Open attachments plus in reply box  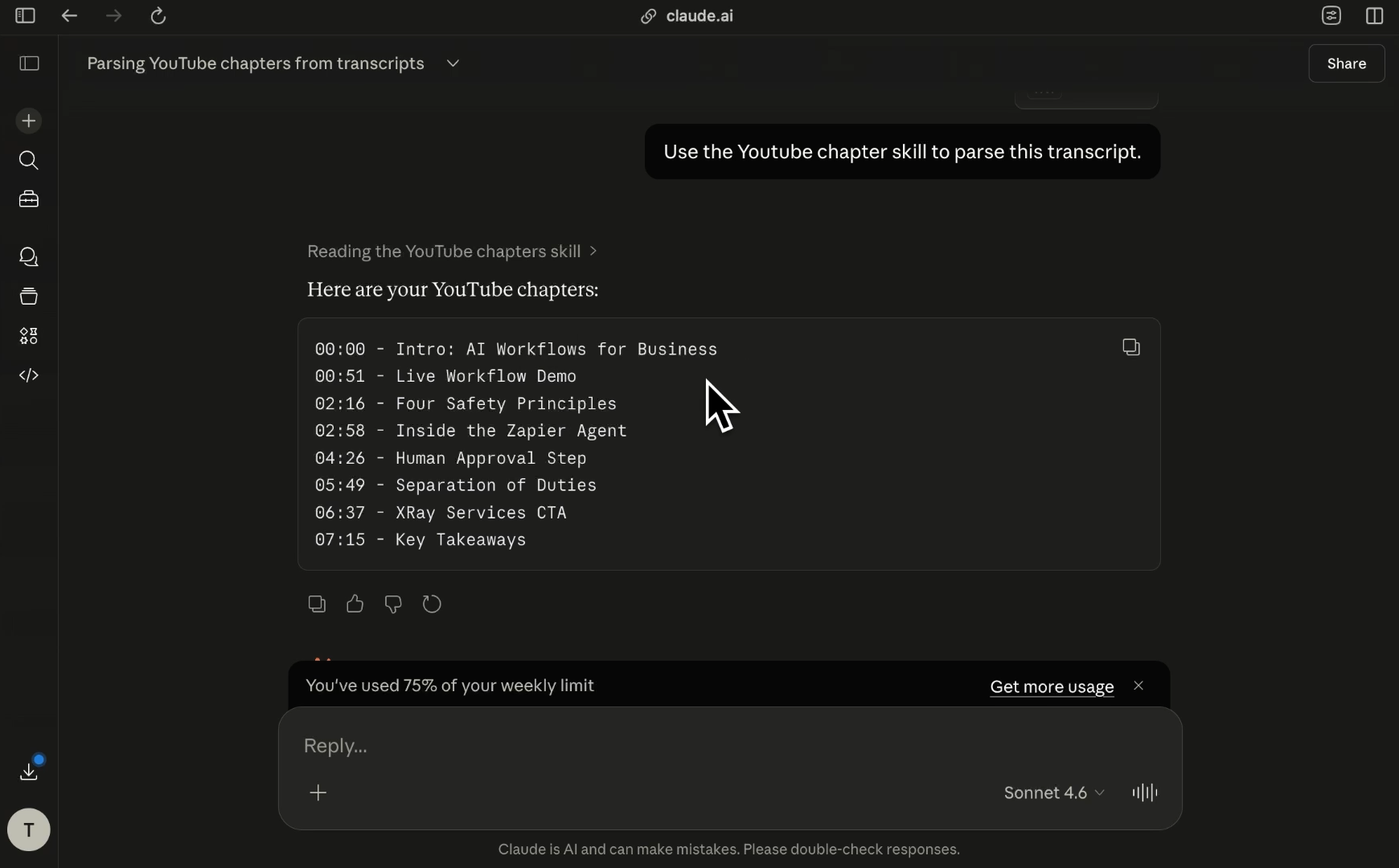(318, 793)
